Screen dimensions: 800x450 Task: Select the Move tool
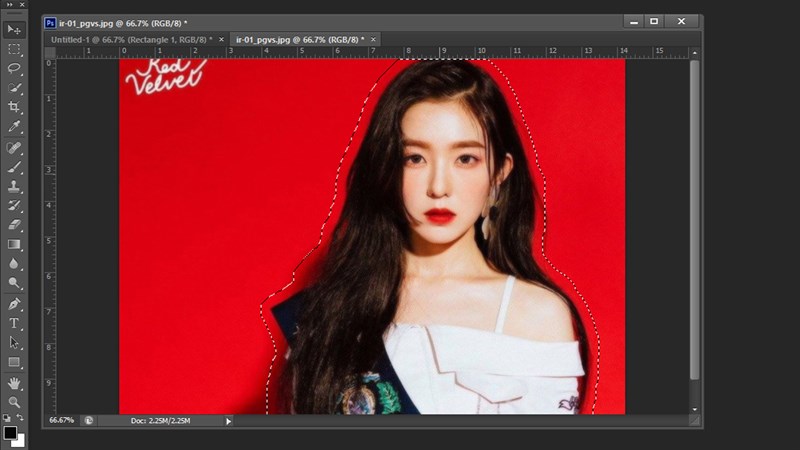click(x=14, y=30)
